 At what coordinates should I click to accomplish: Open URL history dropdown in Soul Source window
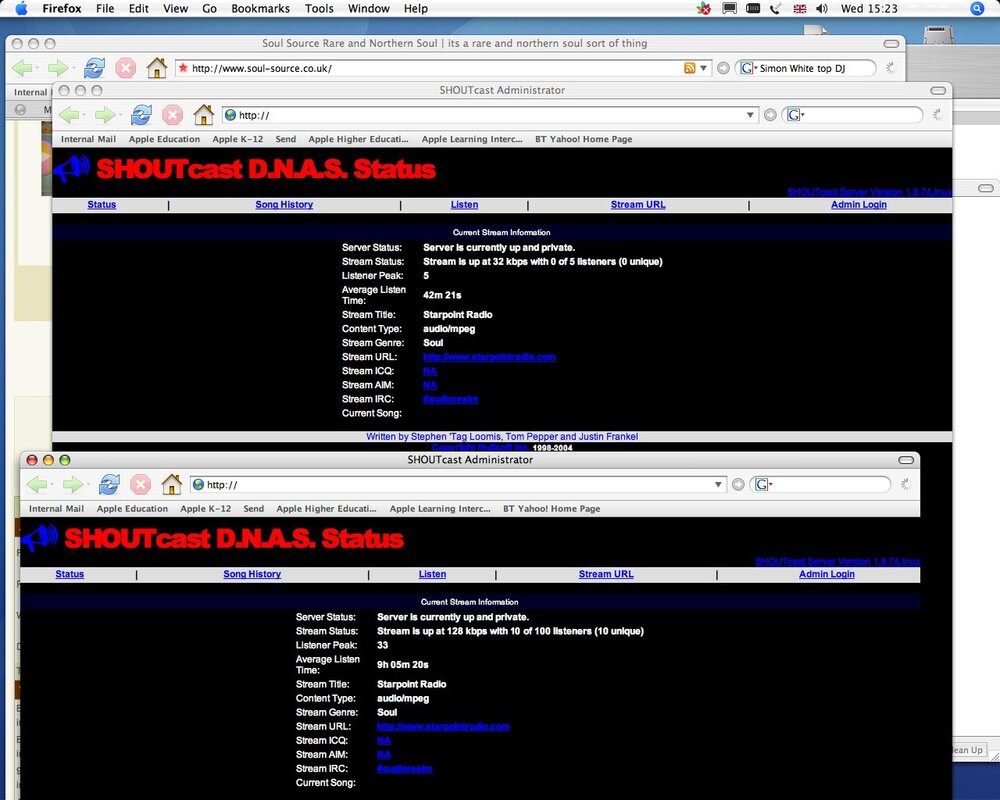[703, 68]
